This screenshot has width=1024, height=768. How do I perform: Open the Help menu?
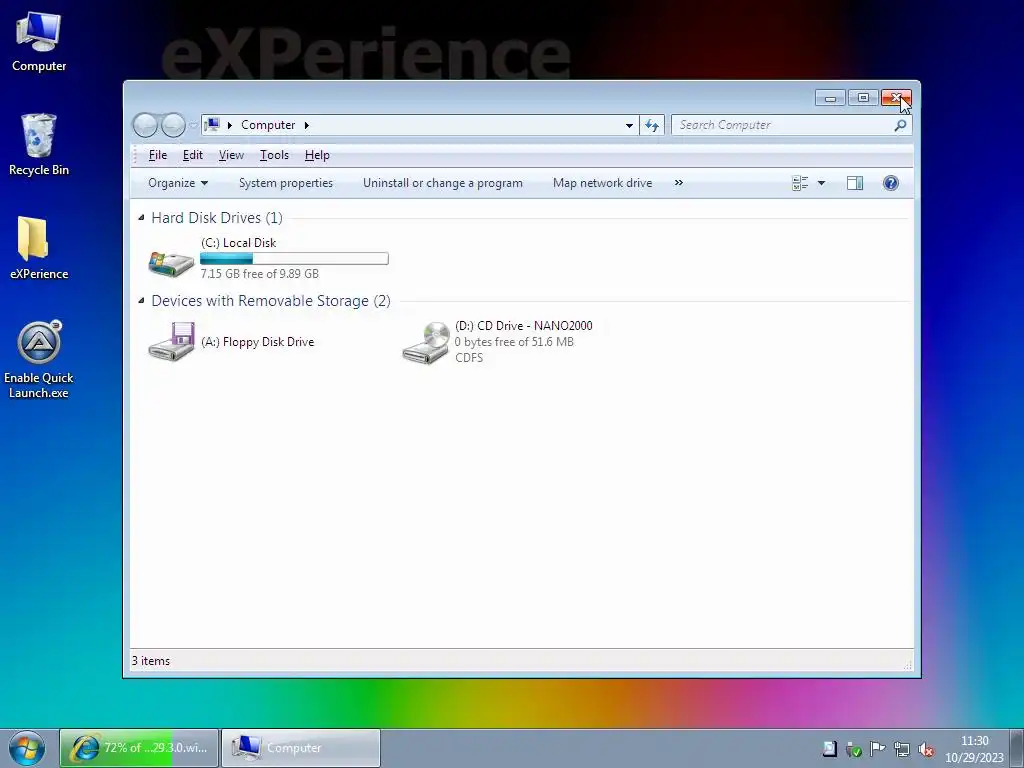point(317,155)
